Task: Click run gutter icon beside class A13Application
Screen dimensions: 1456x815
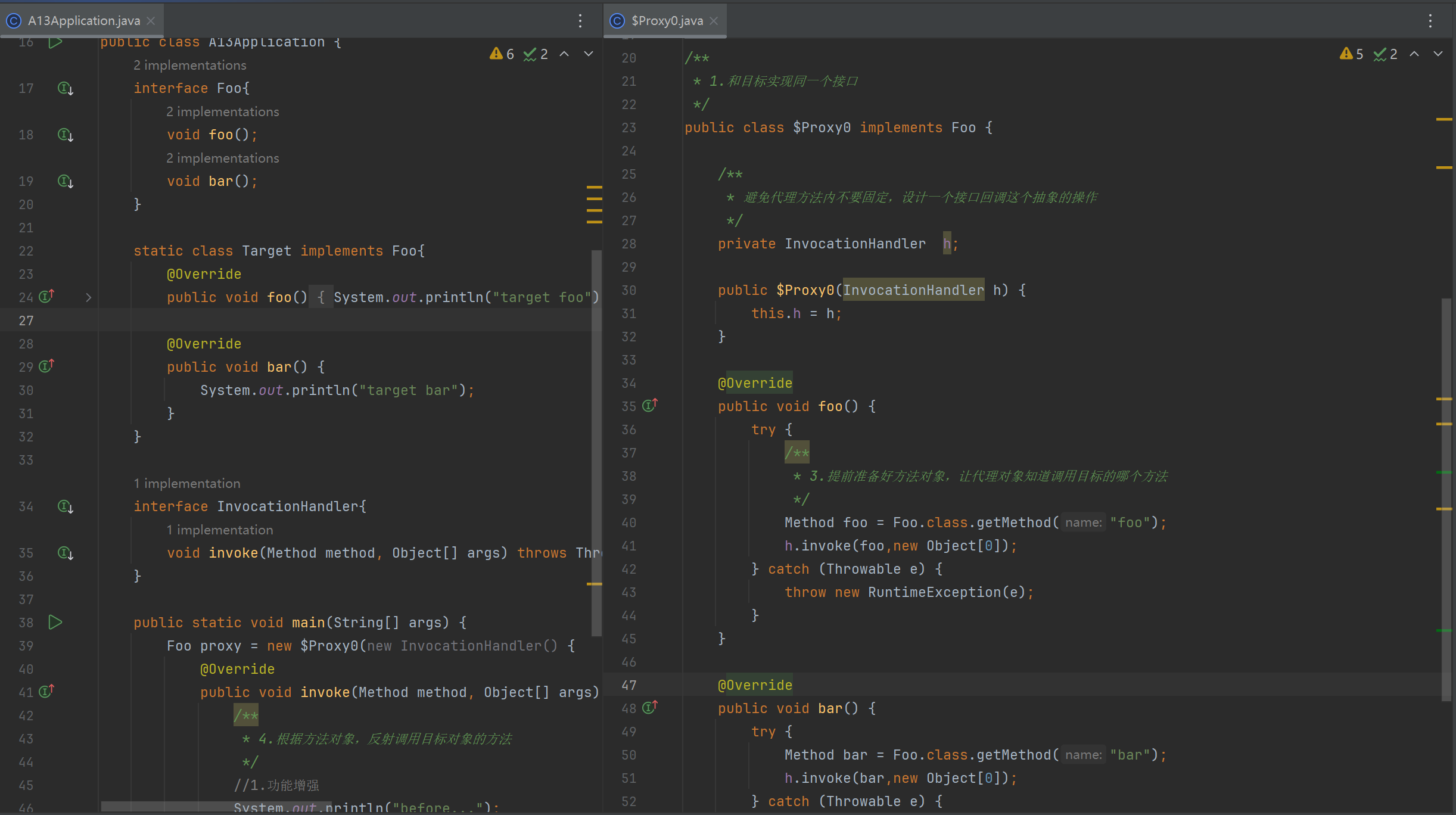Action: [x=55, y=42]
